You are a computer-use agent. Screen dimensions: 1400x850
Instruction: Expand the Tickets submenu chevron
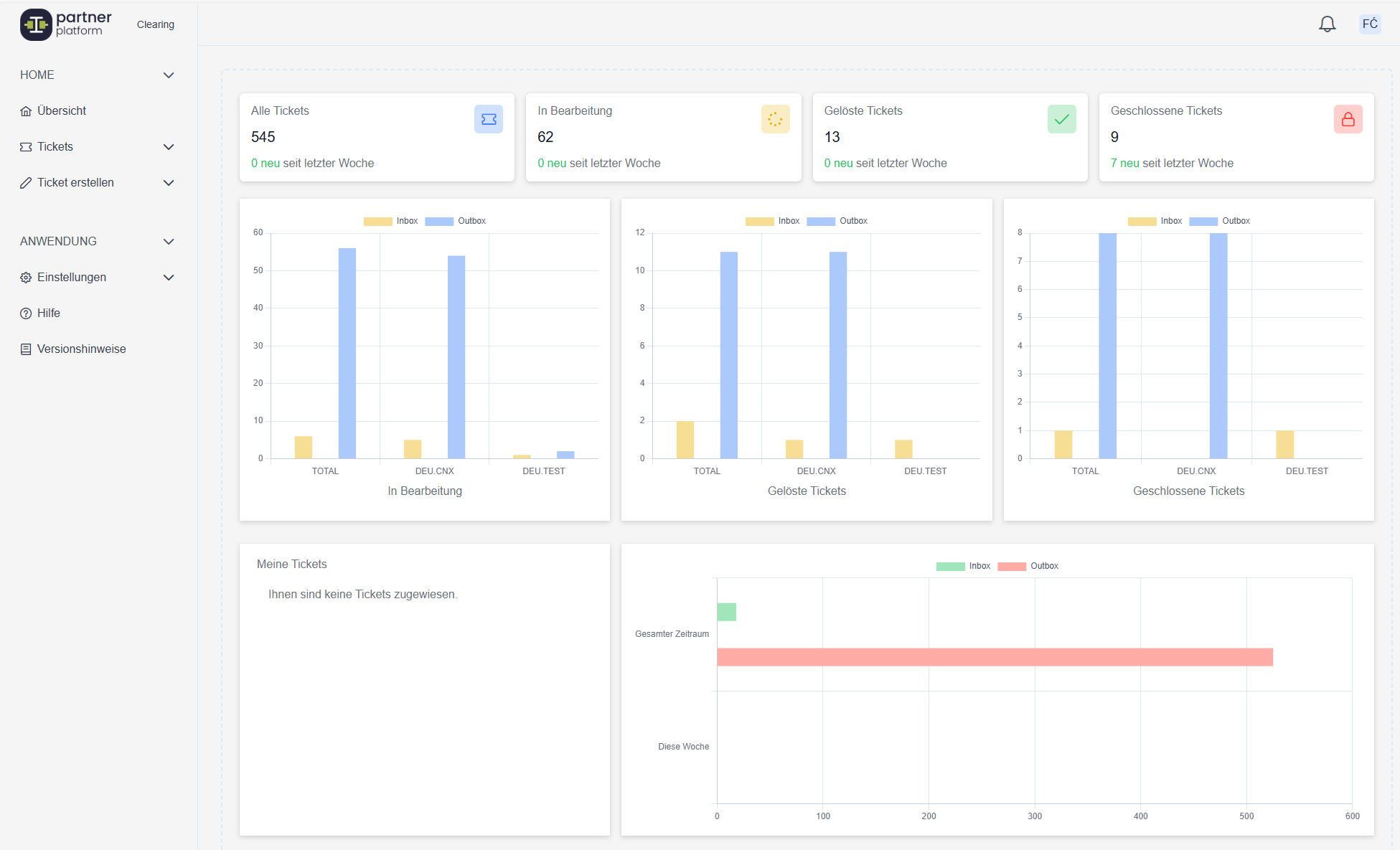[x=169, y=147]
